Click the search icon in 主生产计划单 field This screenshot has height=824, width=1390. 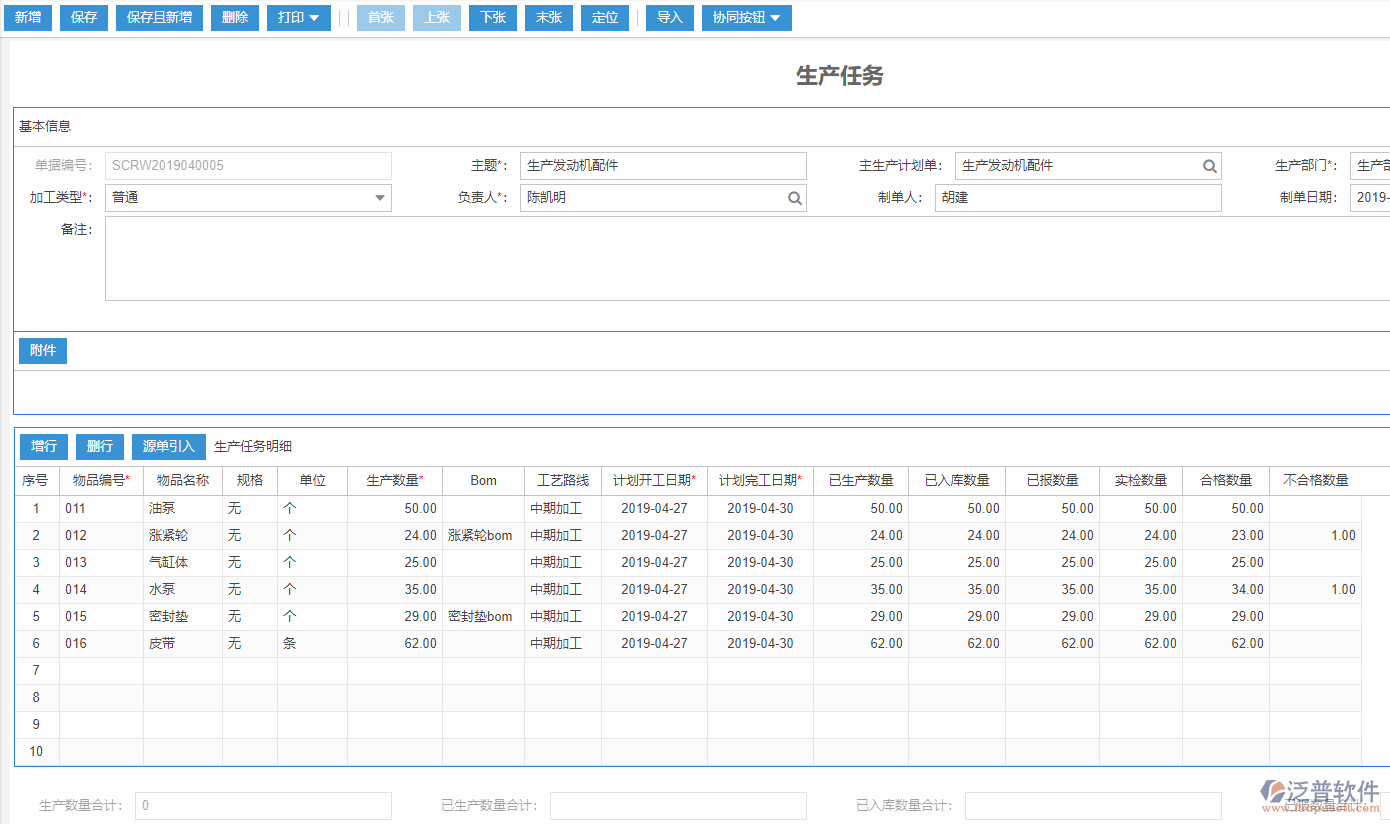pos(1209,166)
